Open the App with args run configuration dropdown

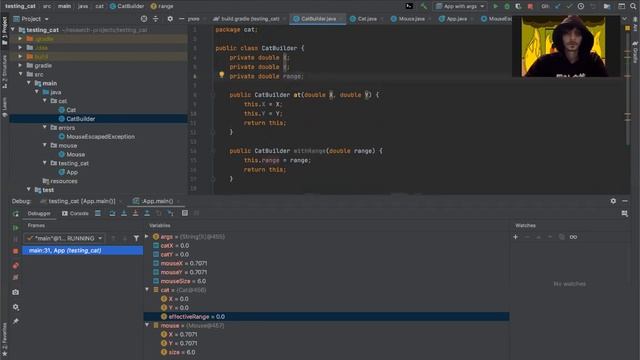coord(460,6)
